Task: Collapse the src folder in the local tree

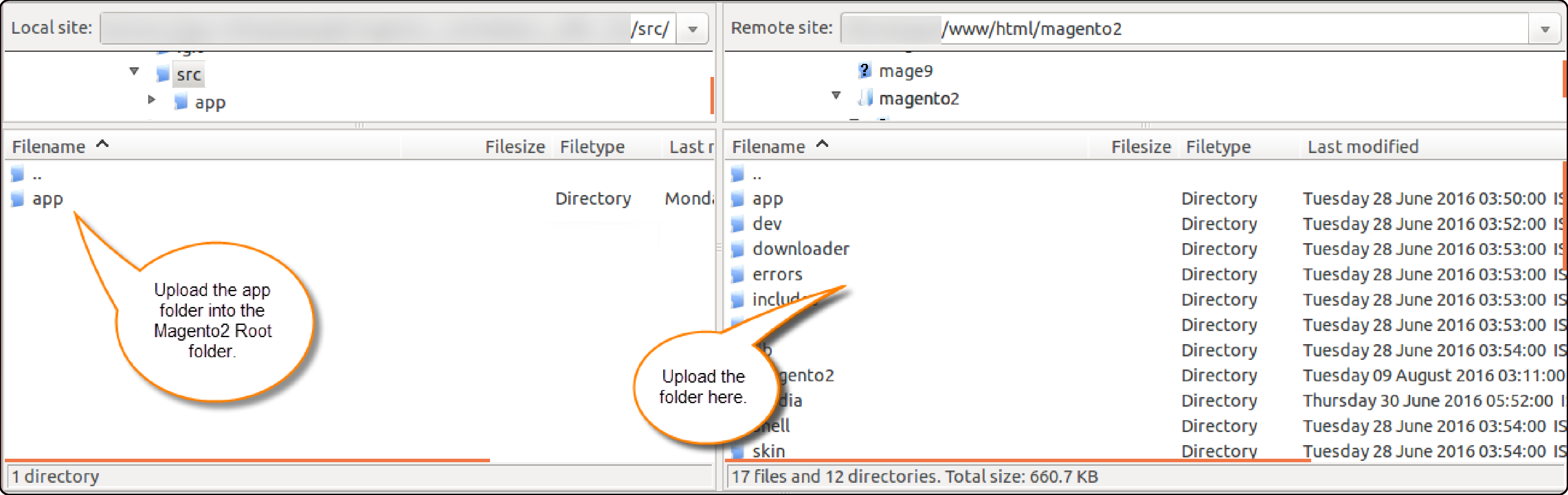Action: [134, 71]
